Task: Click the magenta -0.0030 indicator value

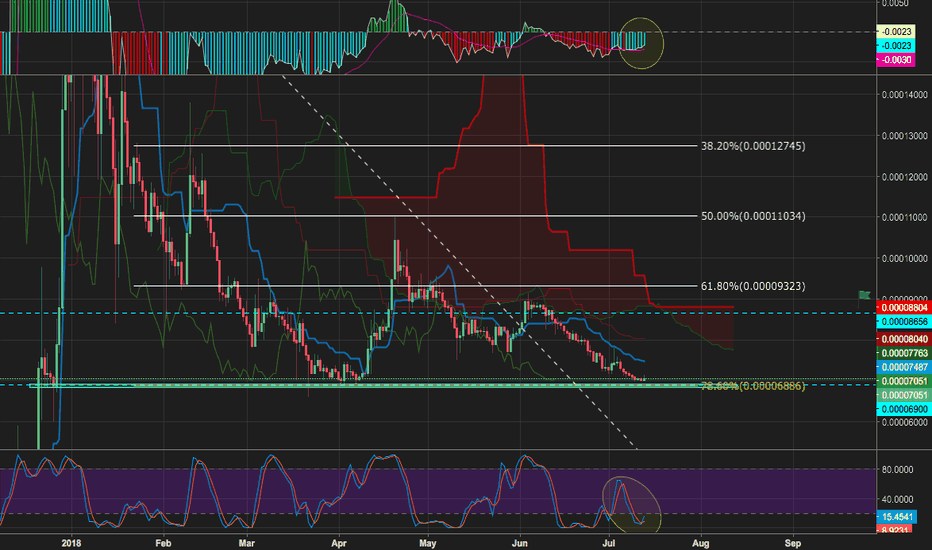Action: tap(895, 59)
